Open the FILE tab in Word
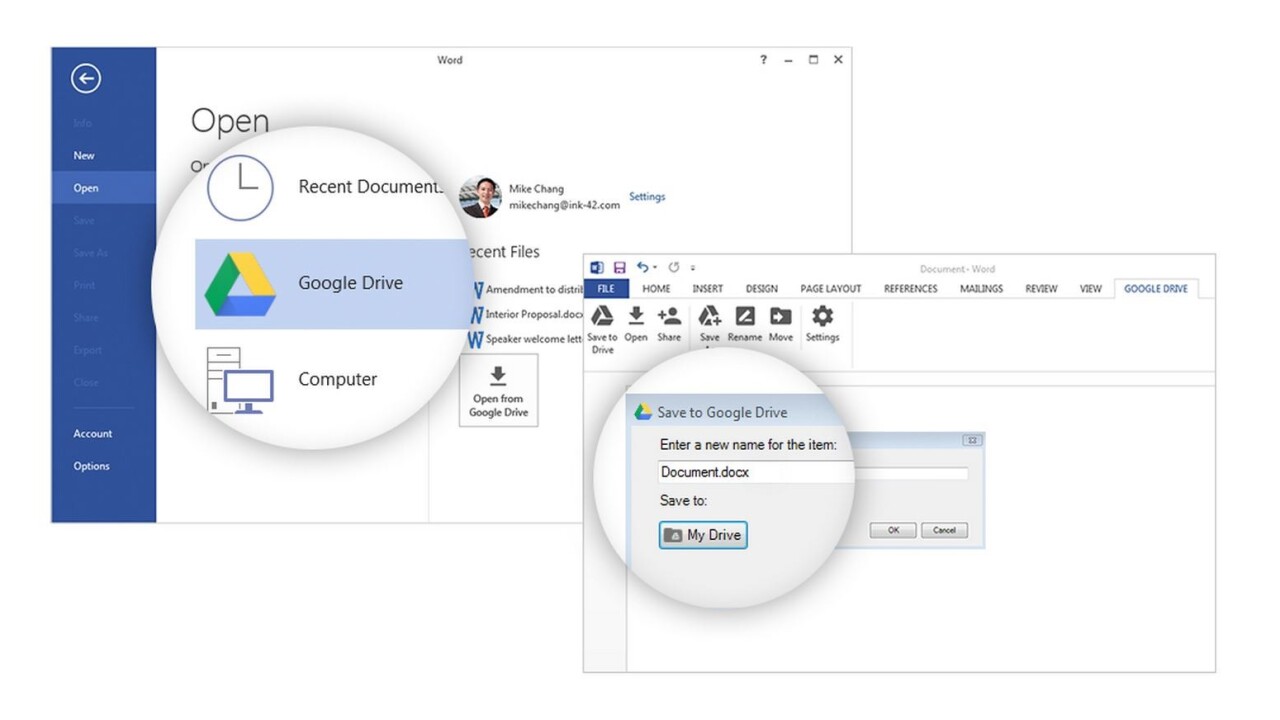Viewport: 1280px width, 720px height. 606,289
